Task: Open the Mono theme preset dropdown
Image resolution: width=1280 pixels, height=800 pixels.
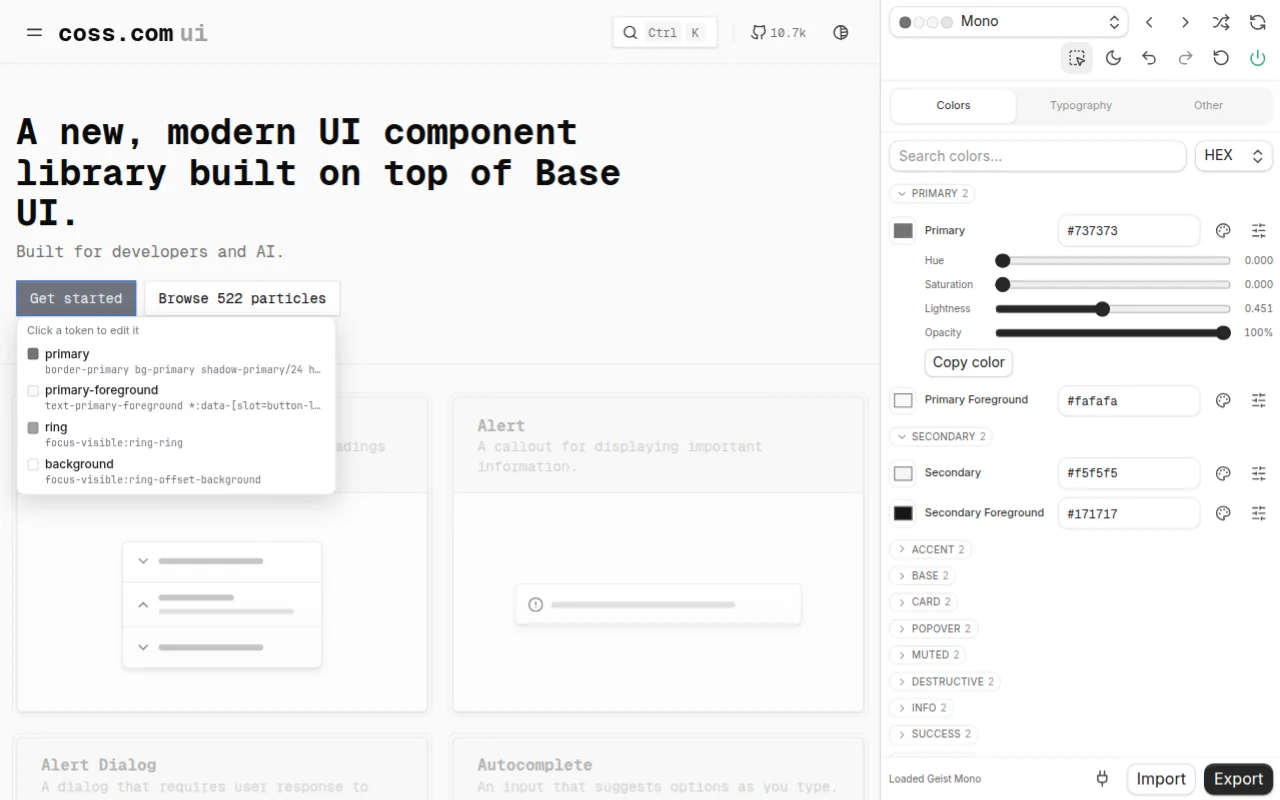Action: pyautogui.click(x=1008, y=22)
